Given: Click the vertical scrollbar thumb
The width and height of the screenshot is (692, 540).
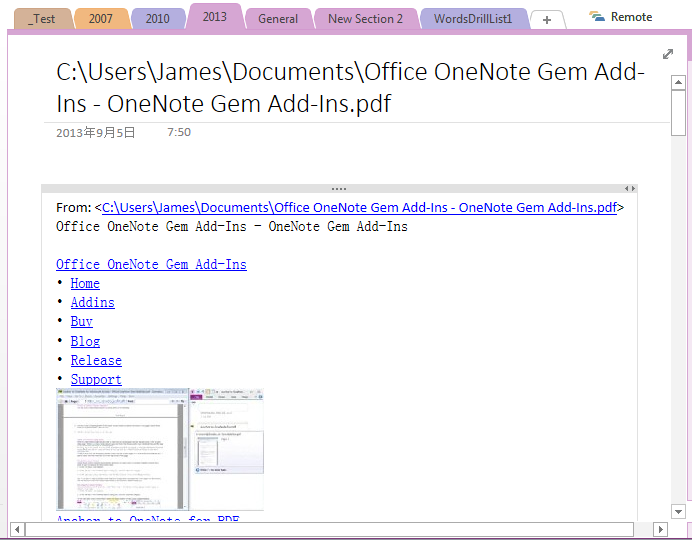Looking at the screenshot, I should coord(678,113).
